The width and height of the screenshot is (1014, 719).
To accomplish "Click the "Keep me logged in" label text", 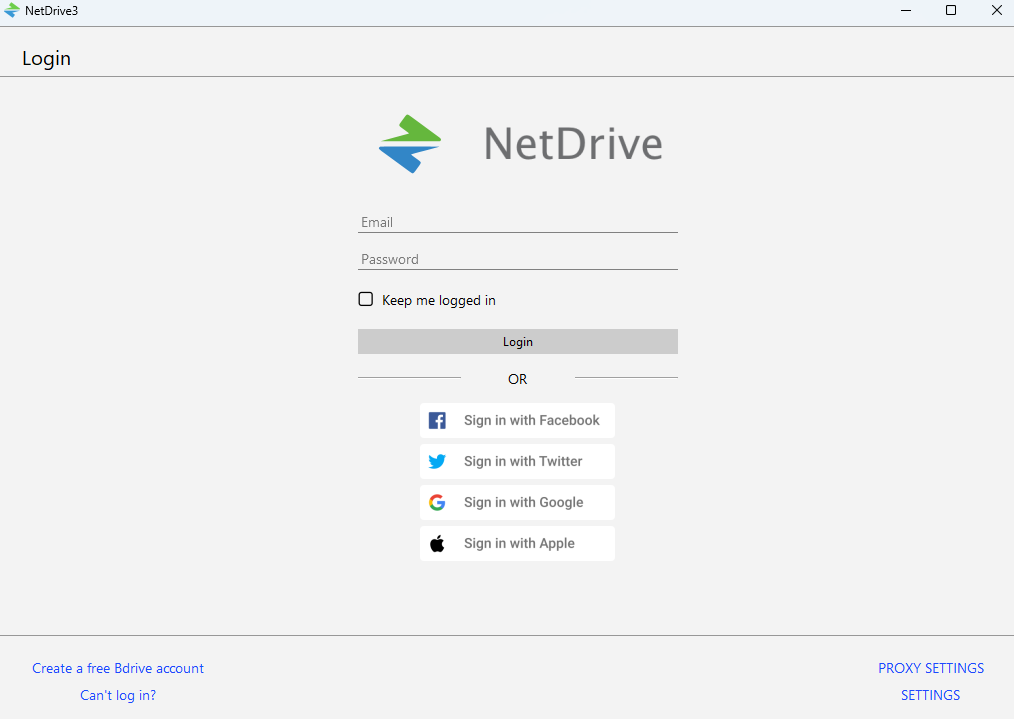I will click(x=438, y=300).
